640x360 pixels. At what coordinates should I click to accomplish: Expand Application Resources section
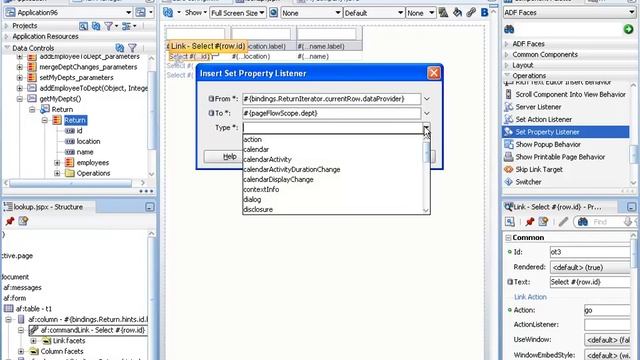6,36
